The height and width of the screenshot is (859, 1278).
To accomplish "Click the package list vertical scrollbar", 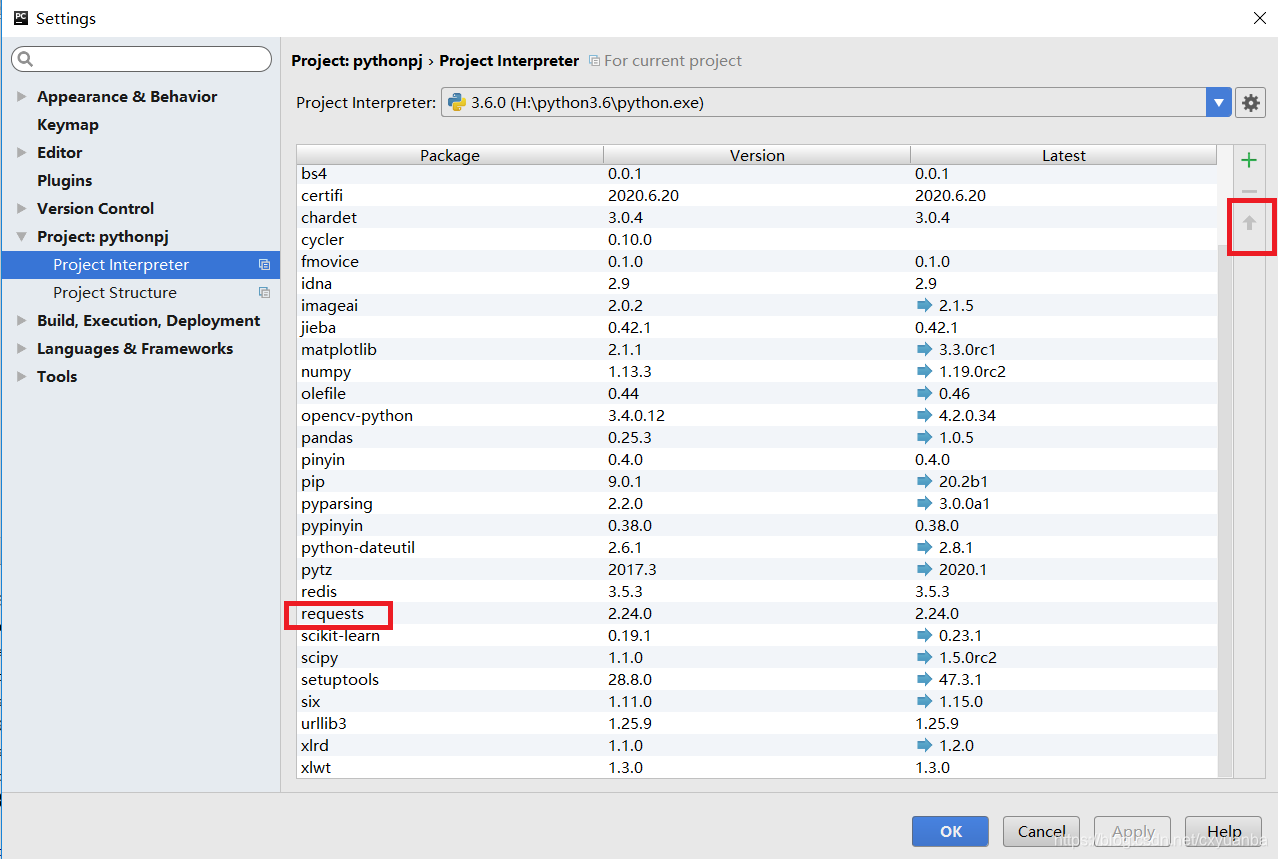I will 1224,510.
